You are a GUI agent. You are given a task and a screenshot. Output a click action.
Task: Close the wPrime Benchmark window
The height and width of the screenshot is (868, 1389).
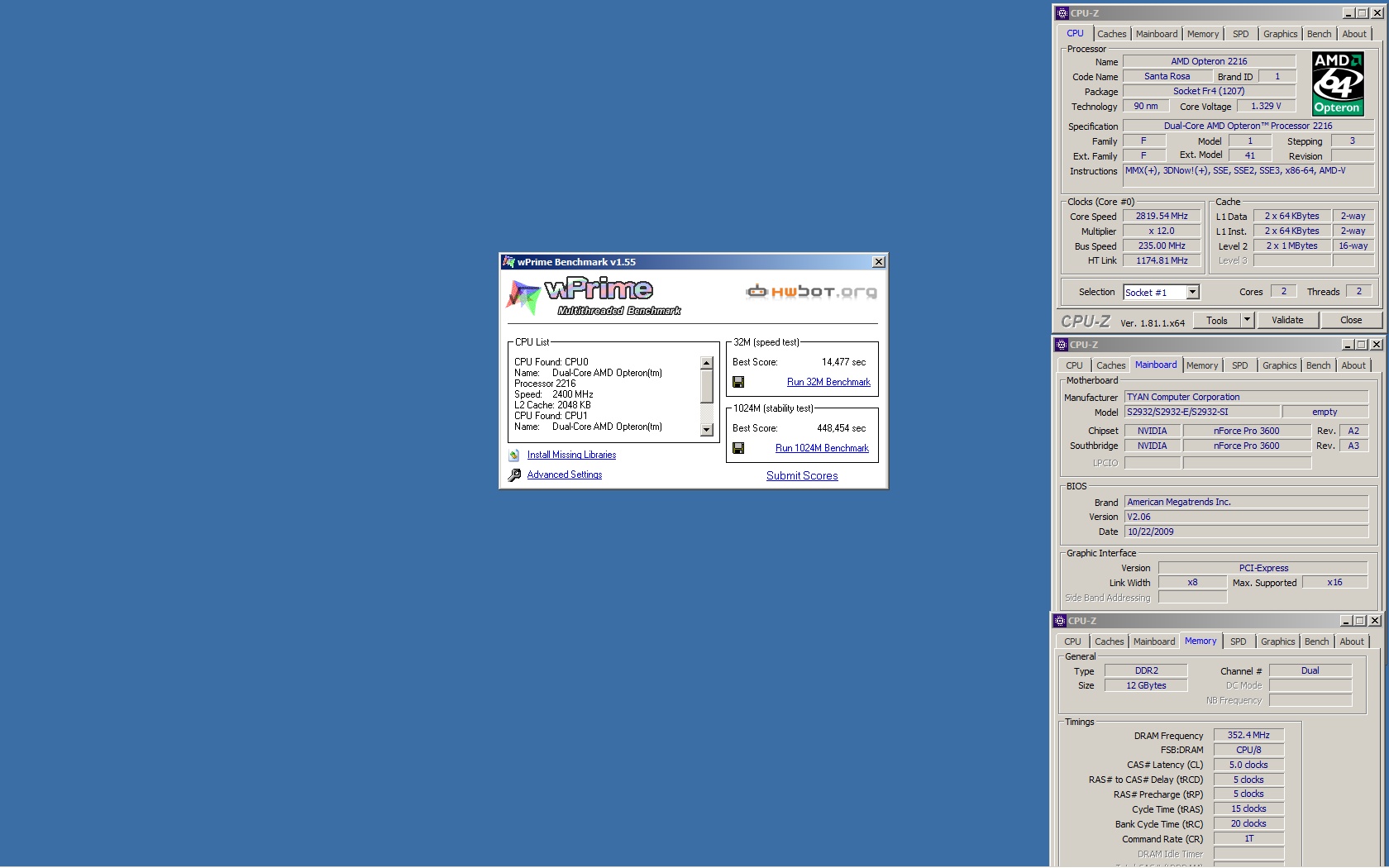click(879, 262)
